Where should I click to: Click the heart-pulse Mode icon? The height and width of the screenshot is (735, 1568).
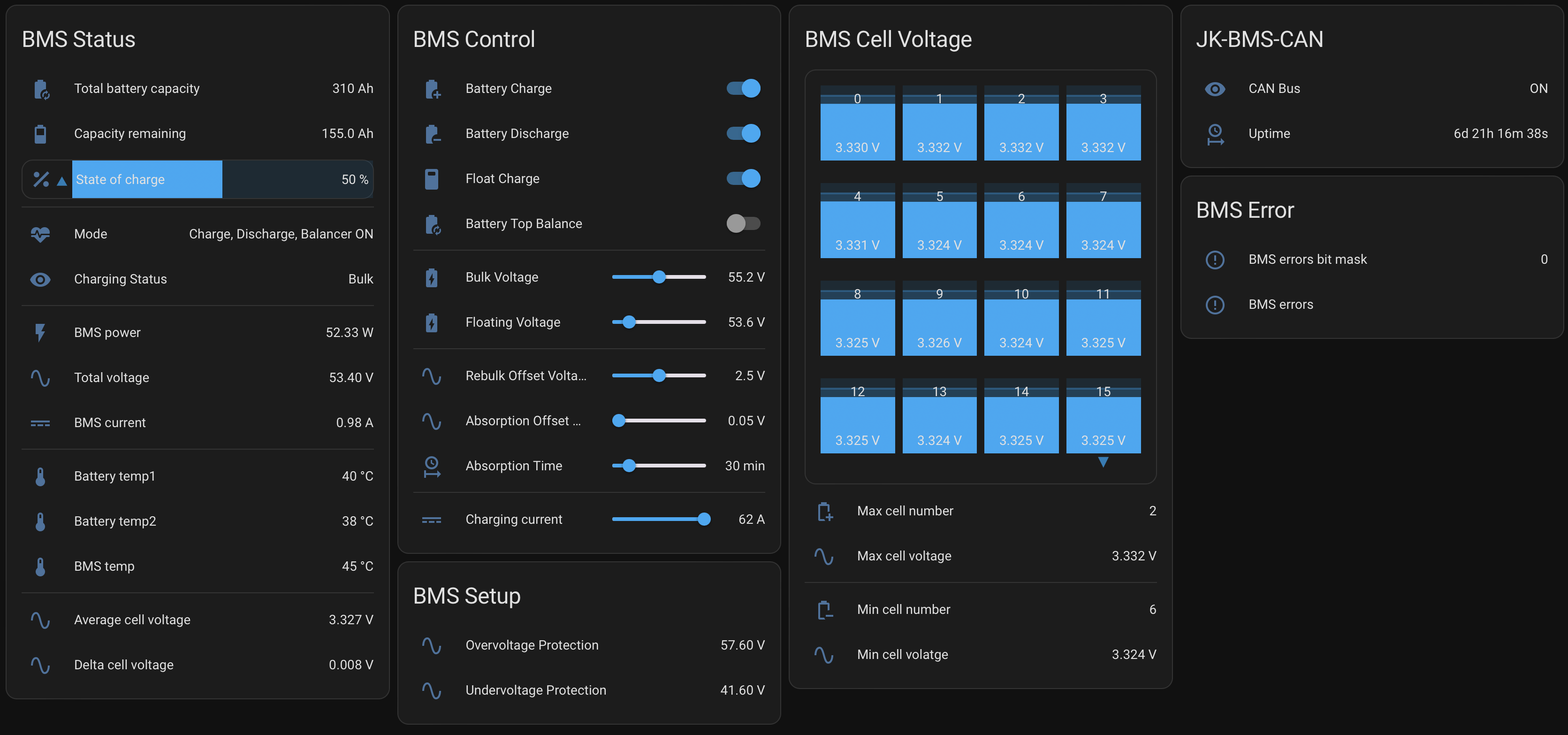pyautogui.click(x=41, y=235)
